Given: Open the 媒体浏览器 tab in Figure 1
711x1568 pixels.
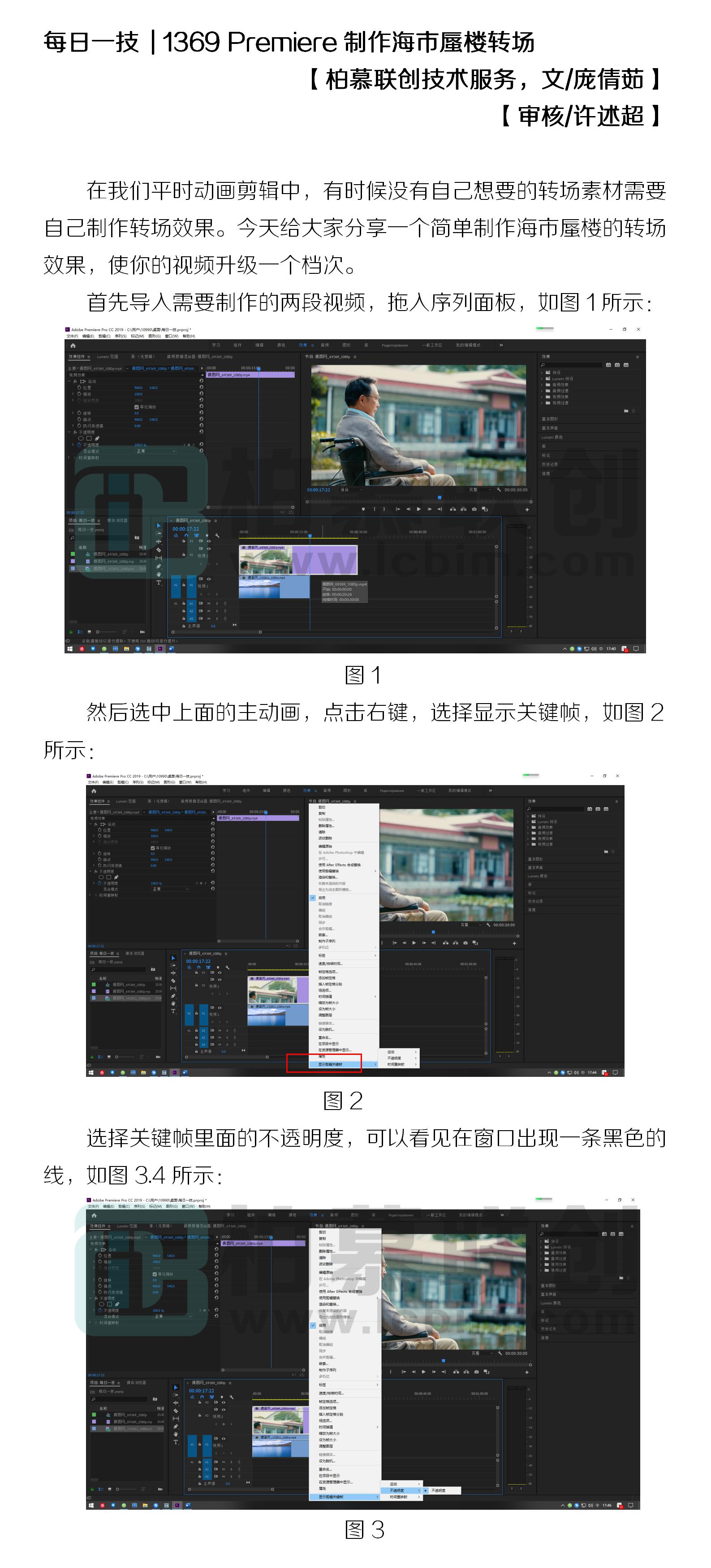Looking at the screenshot, I should click(117, 521).
